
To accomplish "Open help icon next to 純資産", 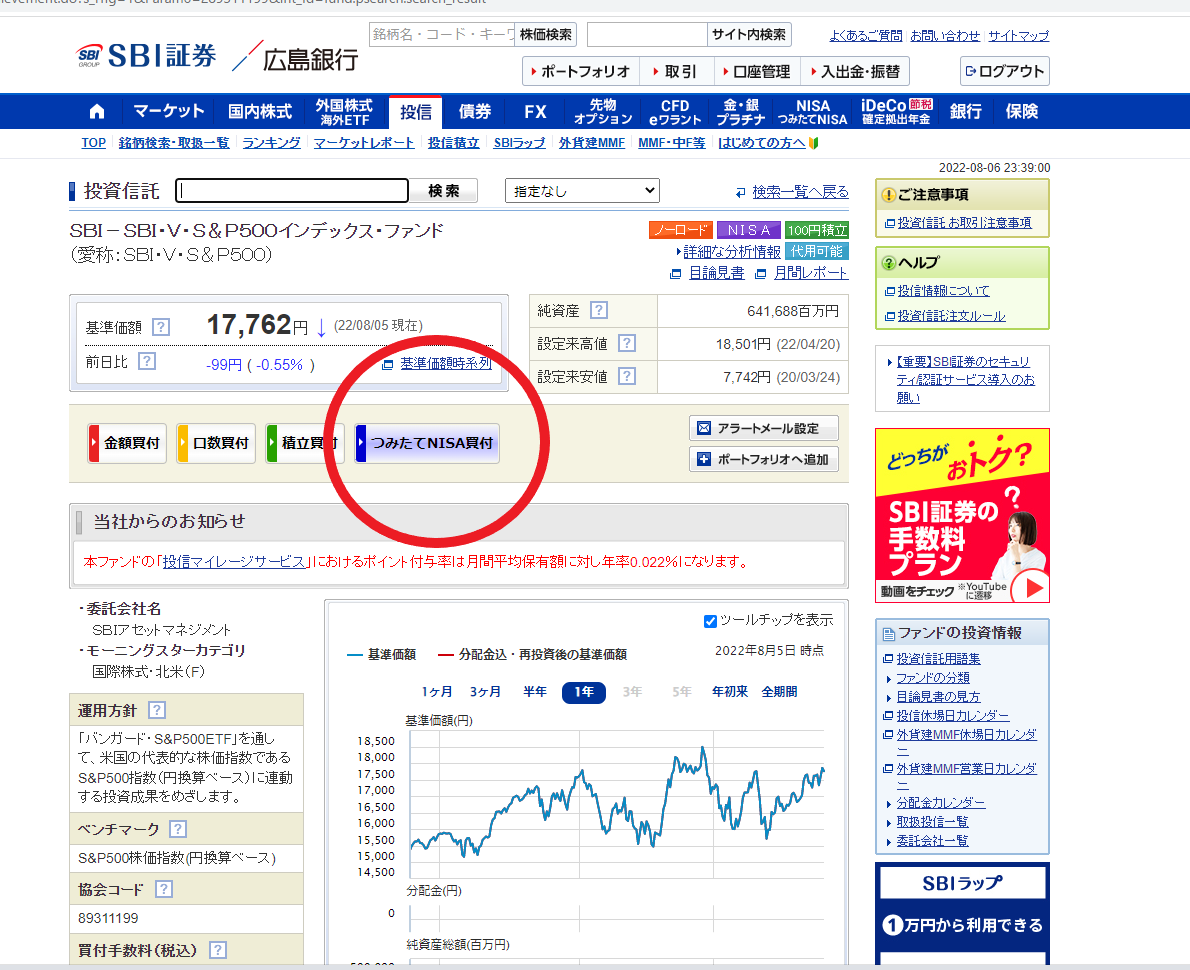I will [599, 310].
